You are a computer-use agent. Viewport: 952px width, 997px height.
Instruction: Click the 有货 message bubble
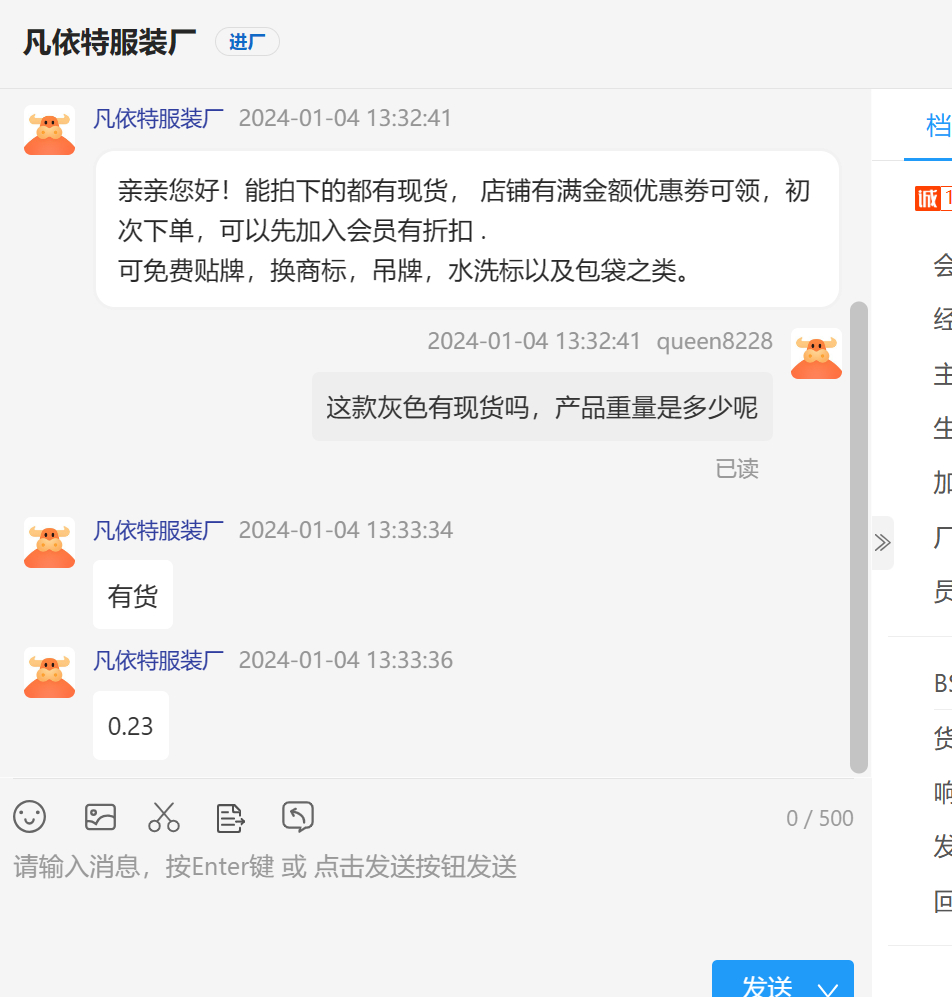(133, 595)
